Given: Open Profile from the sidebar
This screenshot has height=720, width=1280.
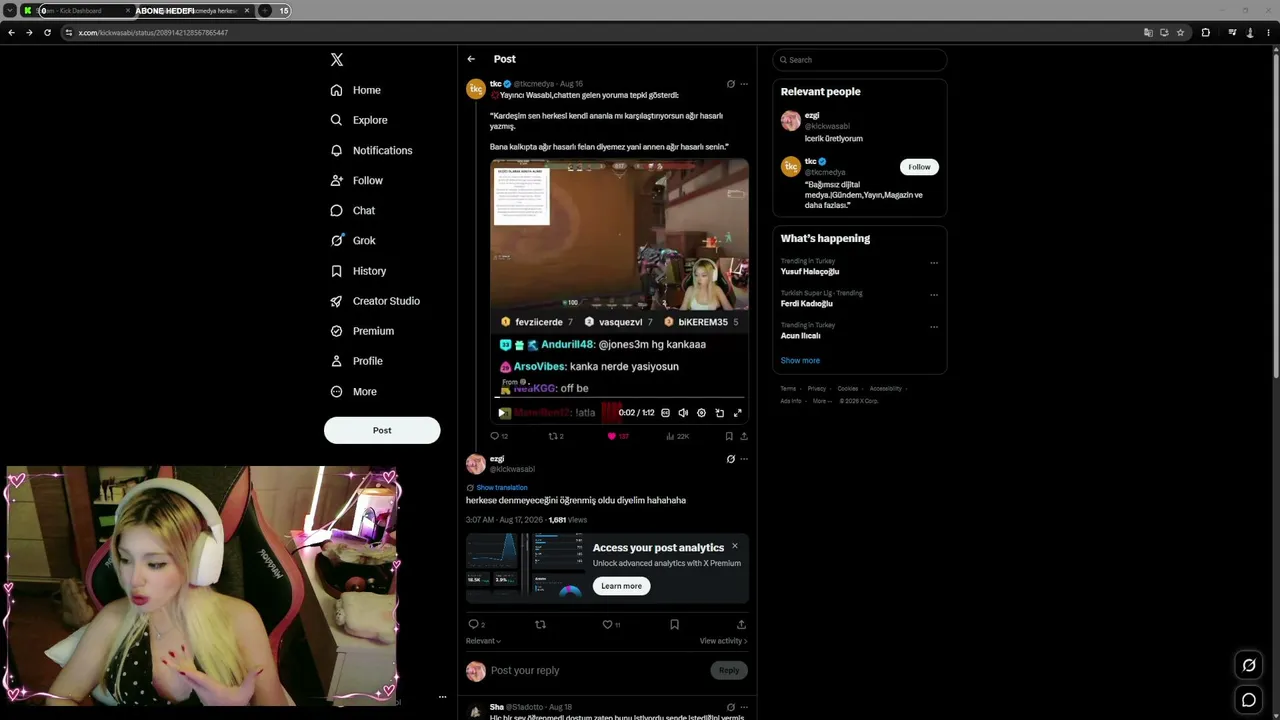Looking at the screenshot, I should (x=357, y=361).
